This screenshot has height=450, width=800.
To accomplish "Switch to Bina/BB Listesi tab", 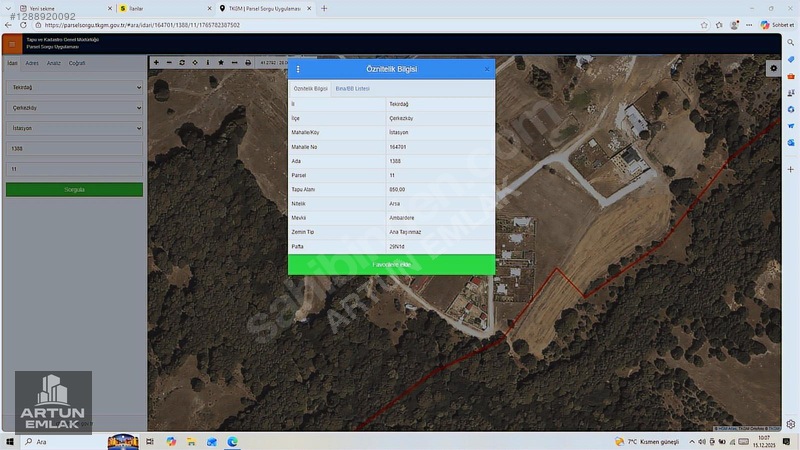I will click(353, 88).
